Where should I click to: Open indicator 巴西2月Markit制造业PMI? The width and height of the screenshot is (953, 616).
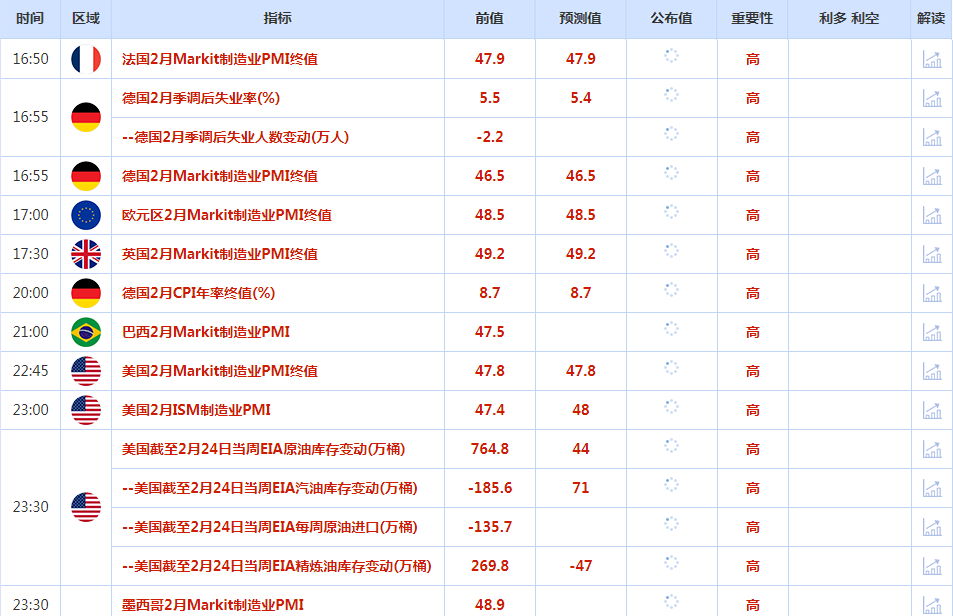(x=206, y=332)
